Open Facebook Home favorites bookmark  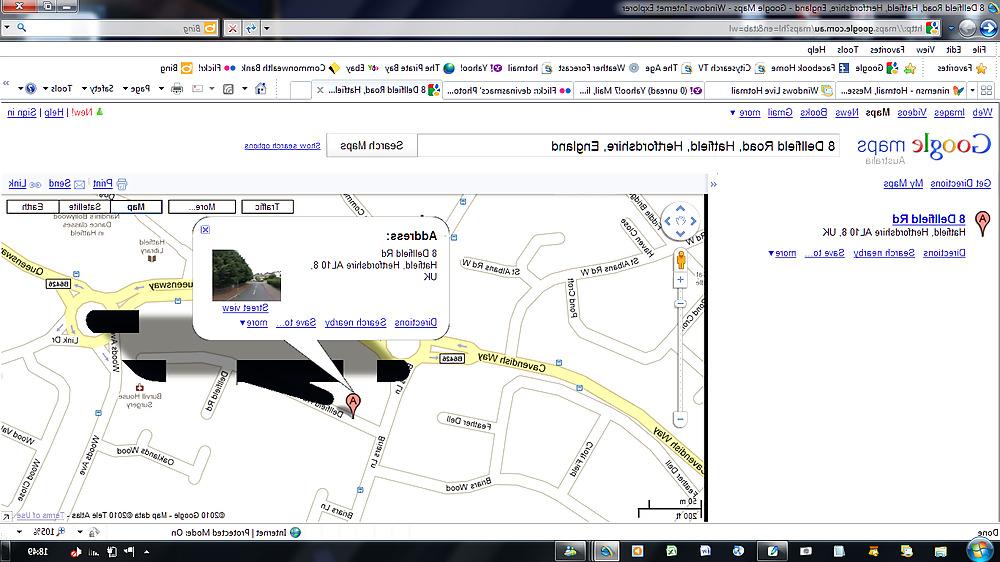(809, 68)
